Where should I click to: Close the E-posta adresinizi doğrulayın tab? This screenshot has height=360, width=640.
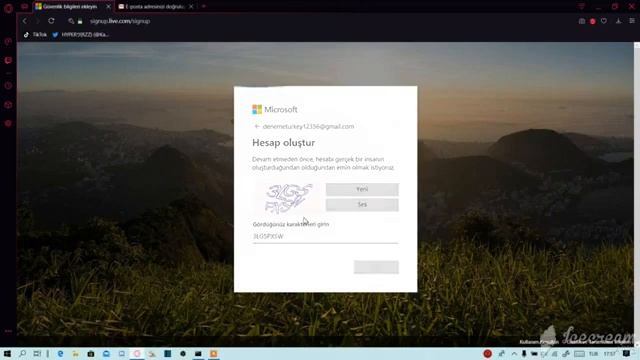point(191,7)
